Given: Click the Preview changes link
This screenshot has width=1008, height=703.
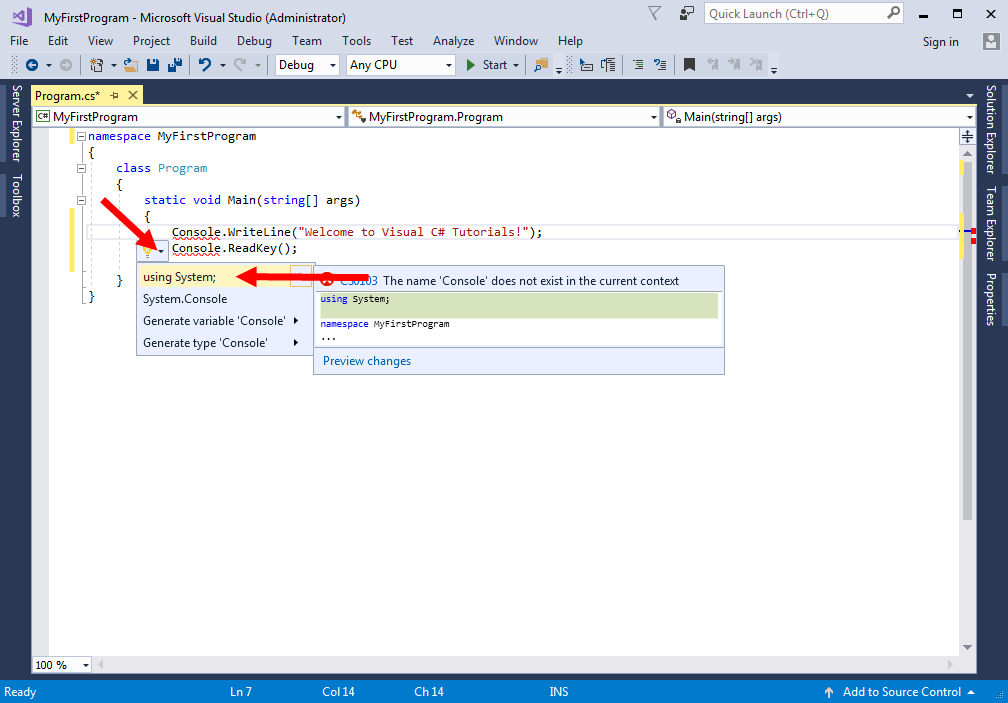Looking at the screenshot, I should pos(366,361).
